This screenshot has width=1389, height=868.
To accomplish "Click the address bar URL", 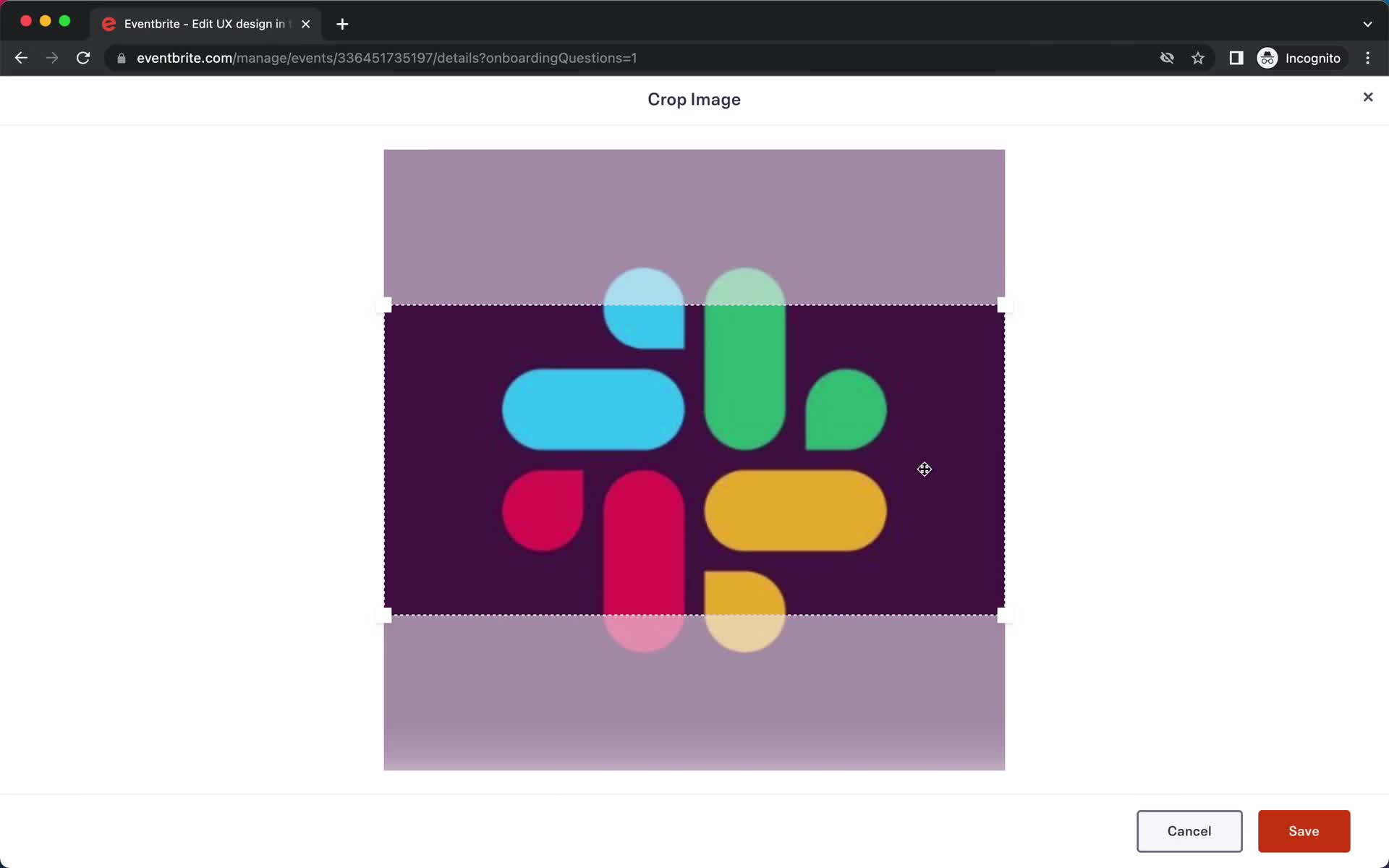I will (x=386, y=58).
